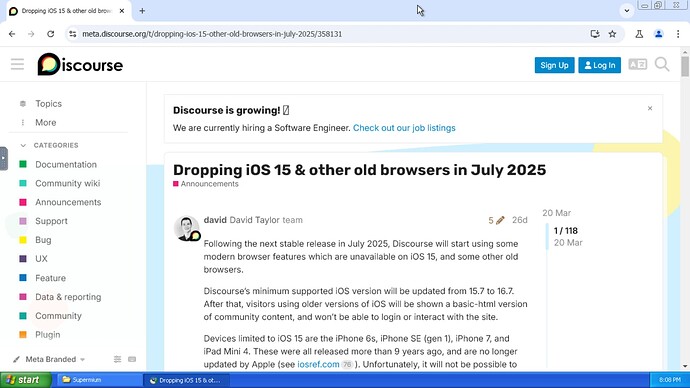Open the Plugin category
The image size is (690, 388).
click(x=48, y=335)
